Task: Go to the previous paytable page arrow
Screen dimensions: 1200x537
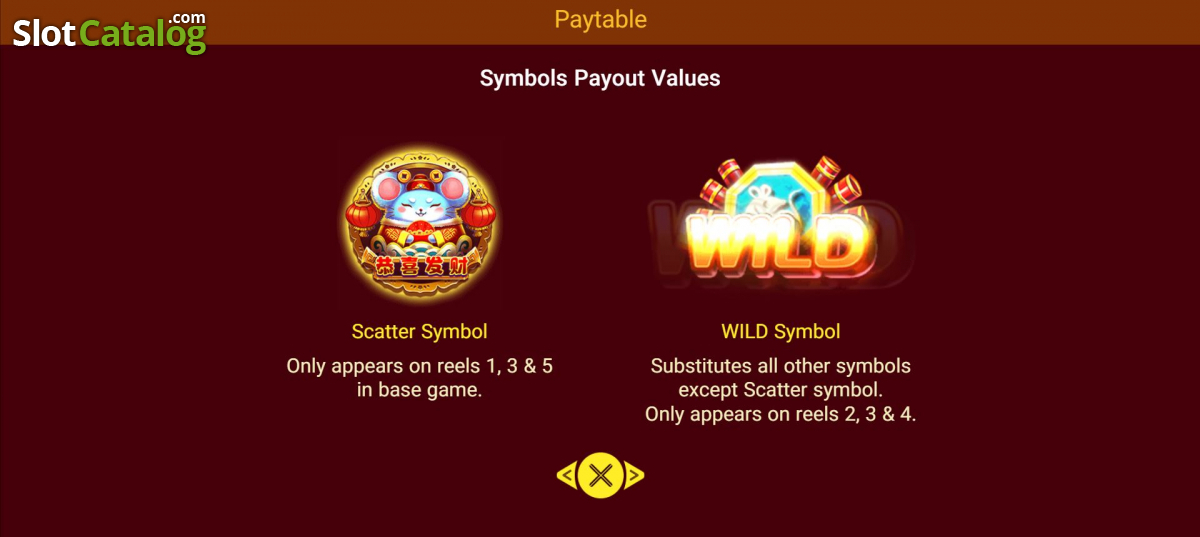Action: tap(566, 476)
